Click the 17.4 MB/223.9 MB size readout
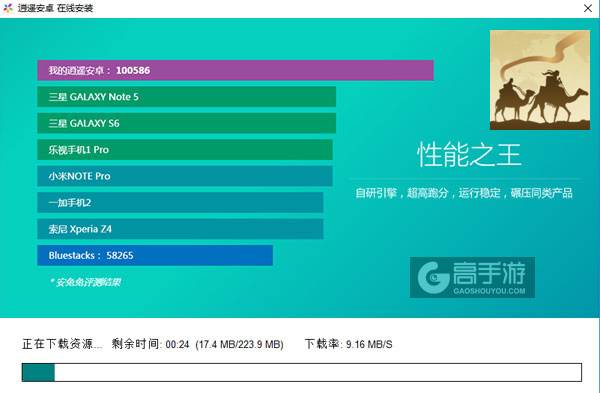 coord(240,344)
